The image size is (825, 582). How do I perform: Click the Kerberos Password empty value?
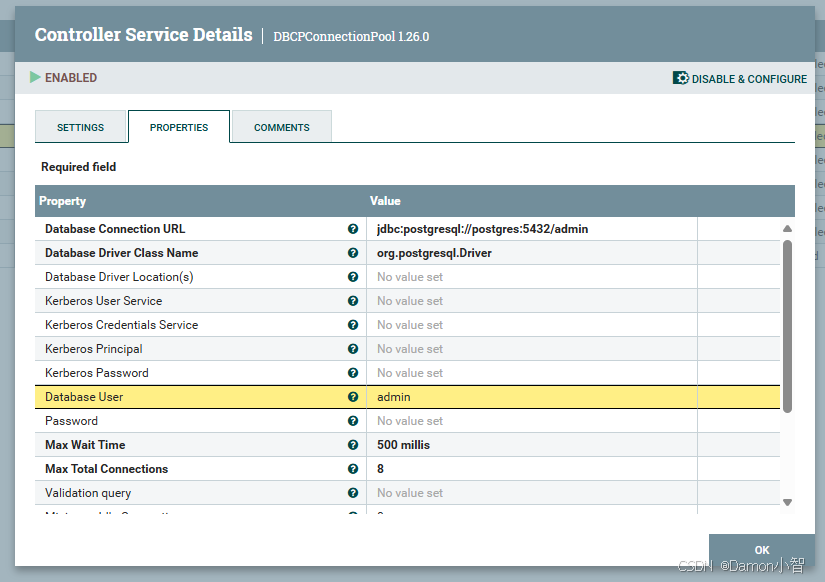(409, 373)
